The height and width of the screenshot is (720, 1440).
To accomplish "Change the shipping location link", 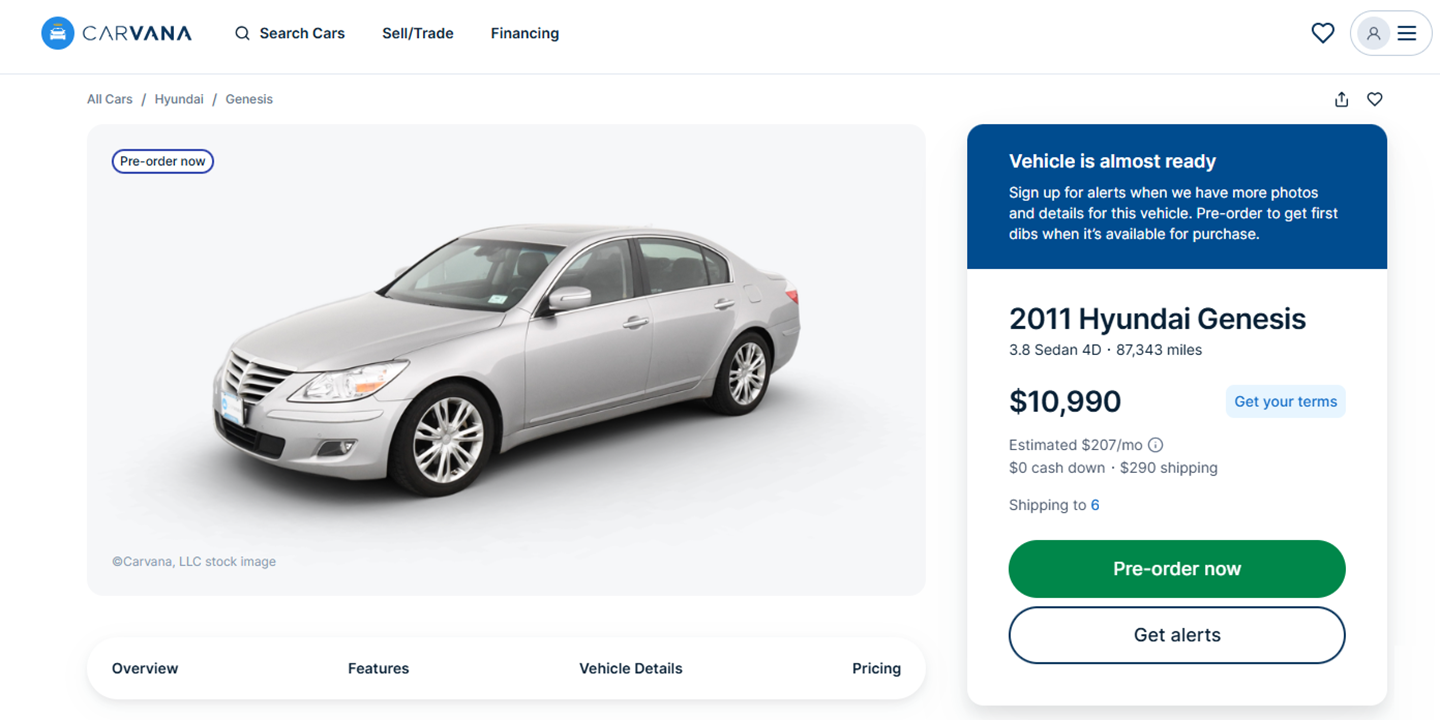I will pos(1095,505).
